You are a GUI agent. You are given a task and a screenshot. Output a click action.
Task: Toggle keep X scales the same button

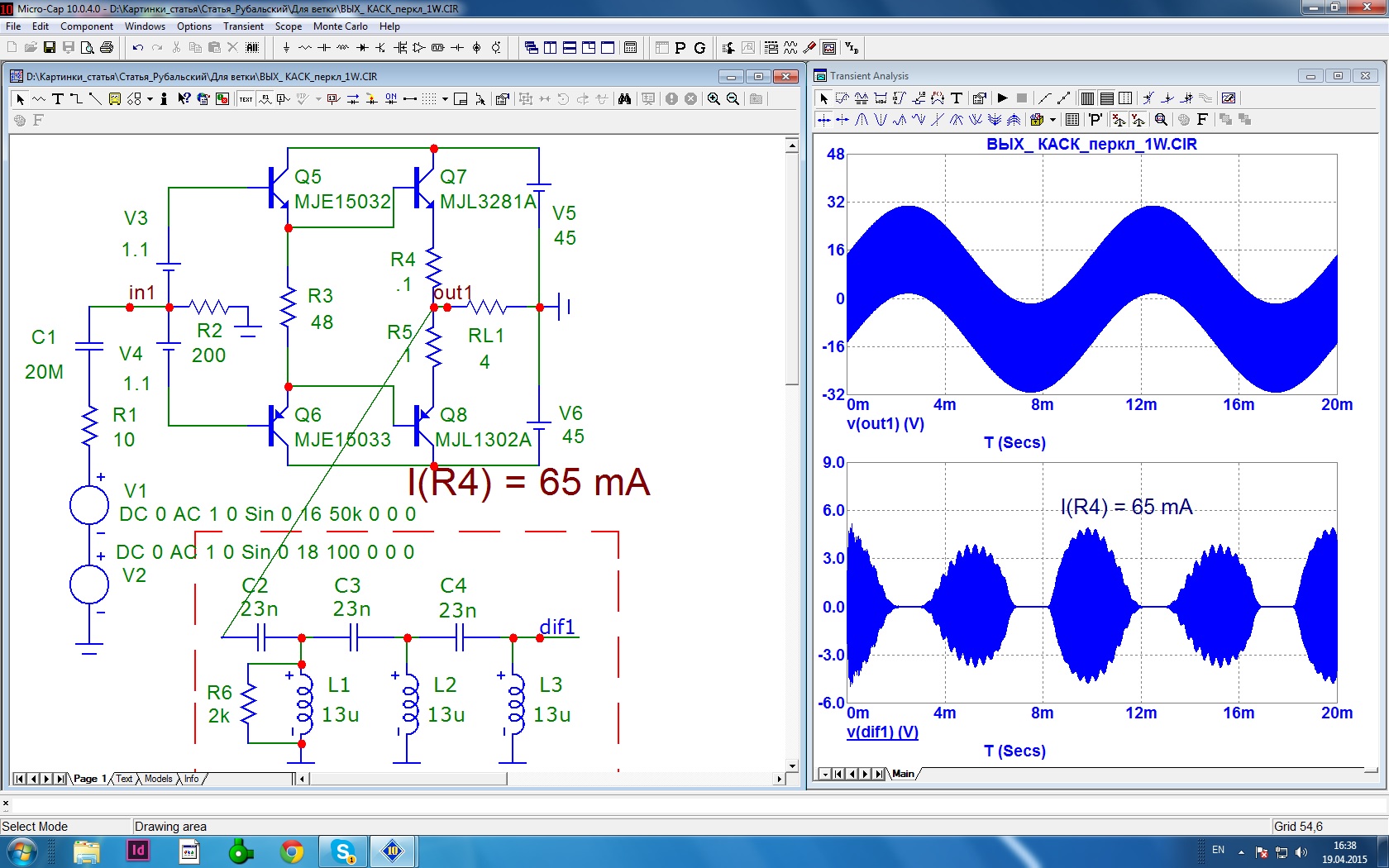(x=1118, y=120)
